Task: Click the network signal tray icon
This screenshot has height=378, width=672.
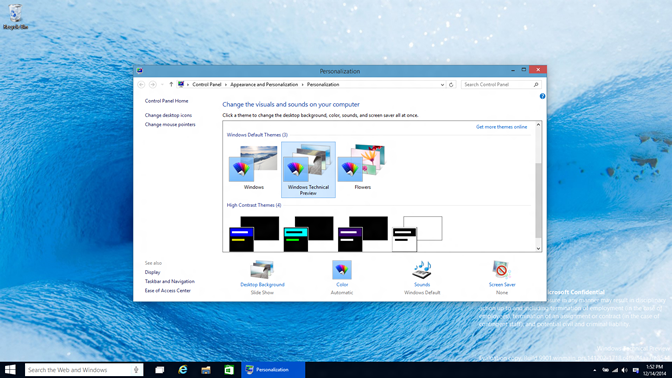Action: [615, 370]
